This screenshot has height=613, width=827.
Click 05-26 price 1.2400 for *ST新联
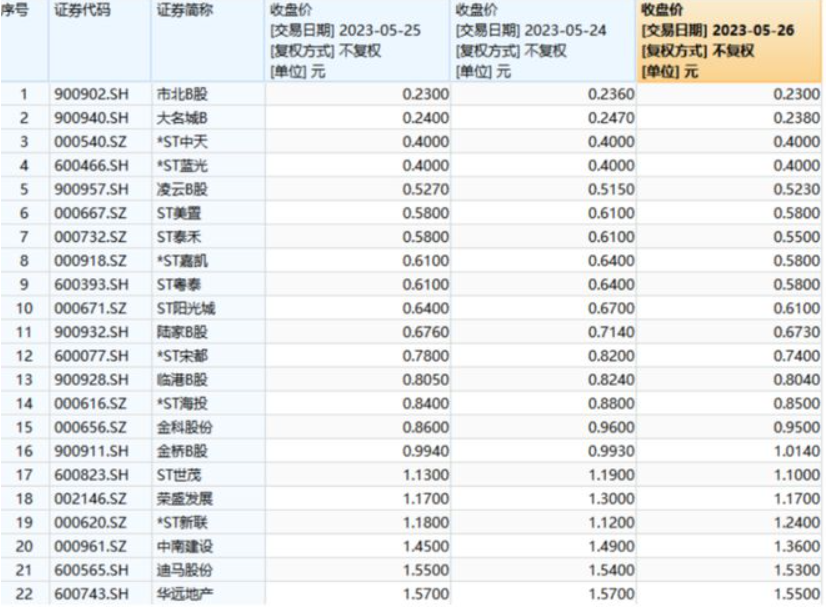(797, 523)
